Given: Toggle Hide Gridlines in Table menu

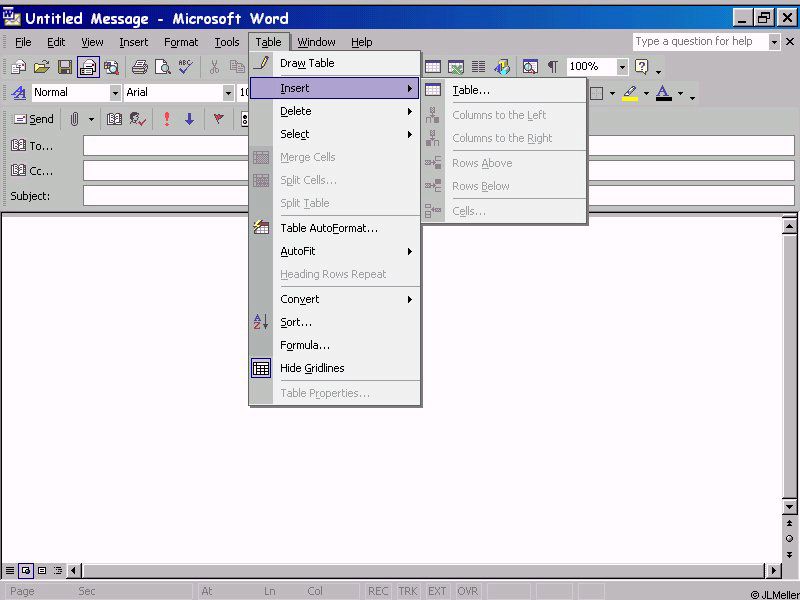Looking at the screenshot, I should point(335,368).
